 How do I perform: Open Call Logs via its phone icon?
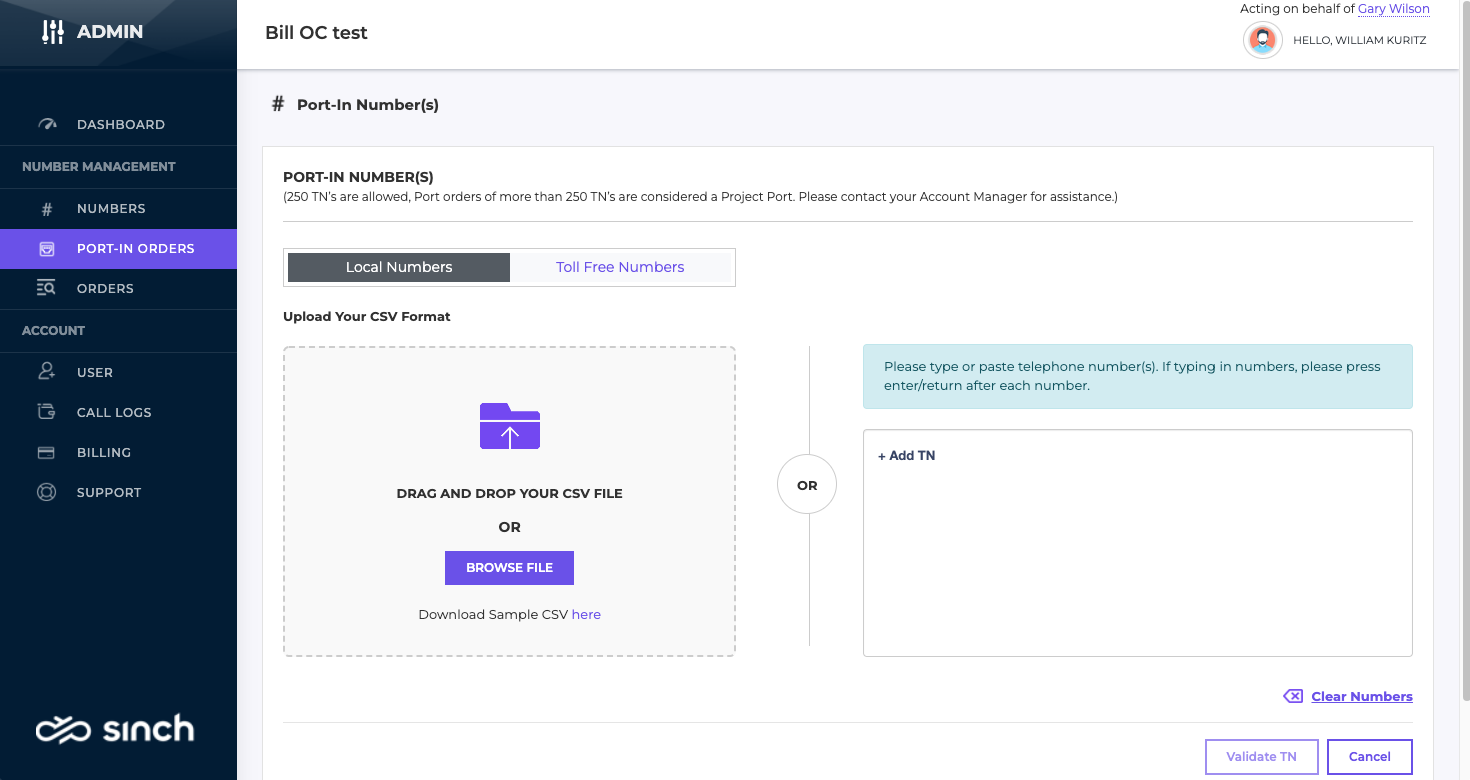47,411
